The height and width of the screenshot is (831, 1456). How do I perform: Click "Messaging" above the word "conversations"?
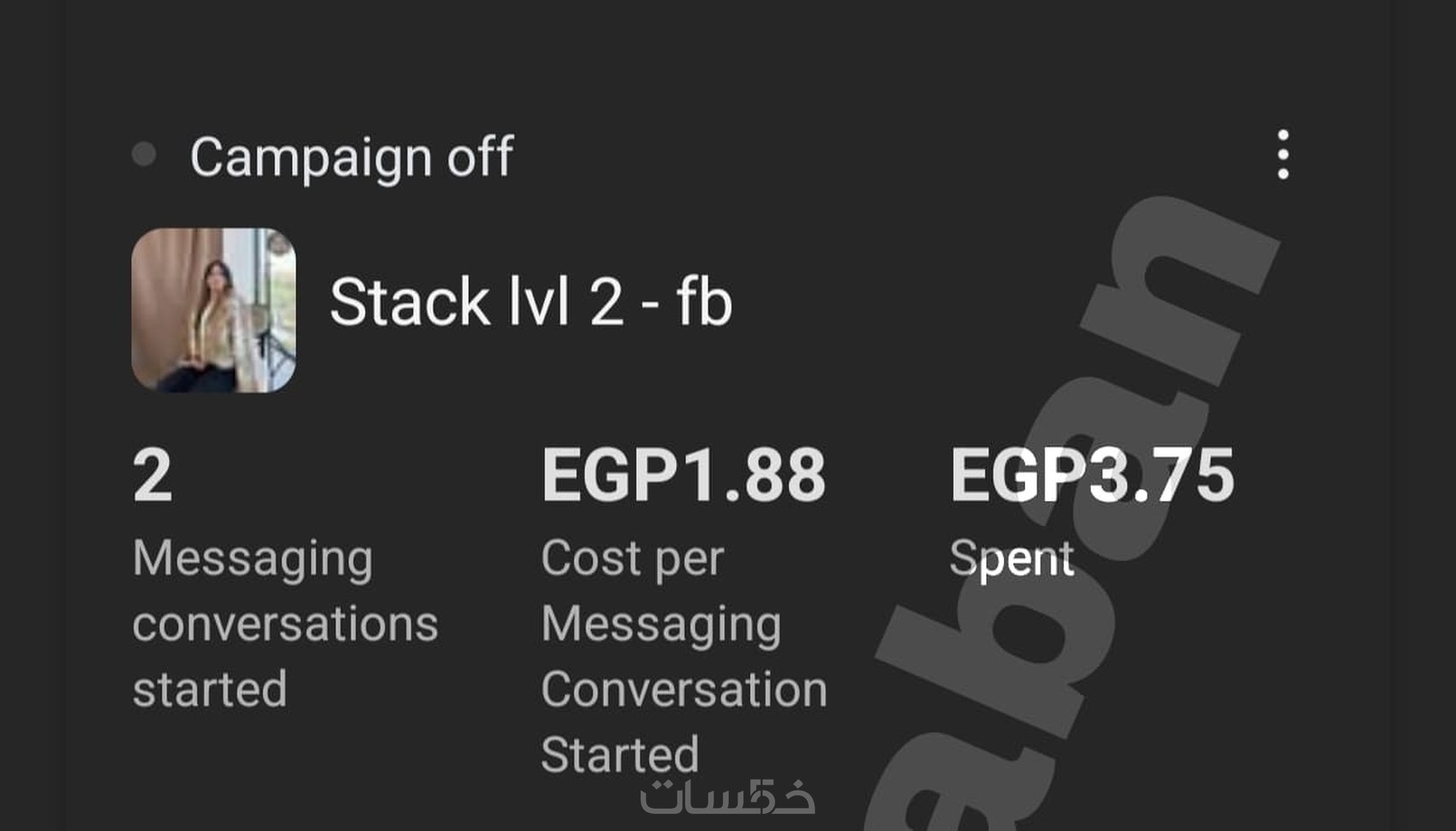click(253, 559)
